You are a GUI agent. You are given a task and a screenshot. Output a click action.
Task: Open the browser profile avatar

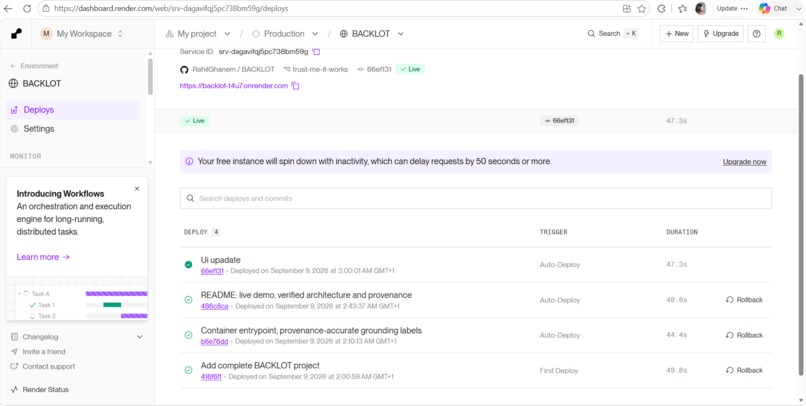click(700, 9)
